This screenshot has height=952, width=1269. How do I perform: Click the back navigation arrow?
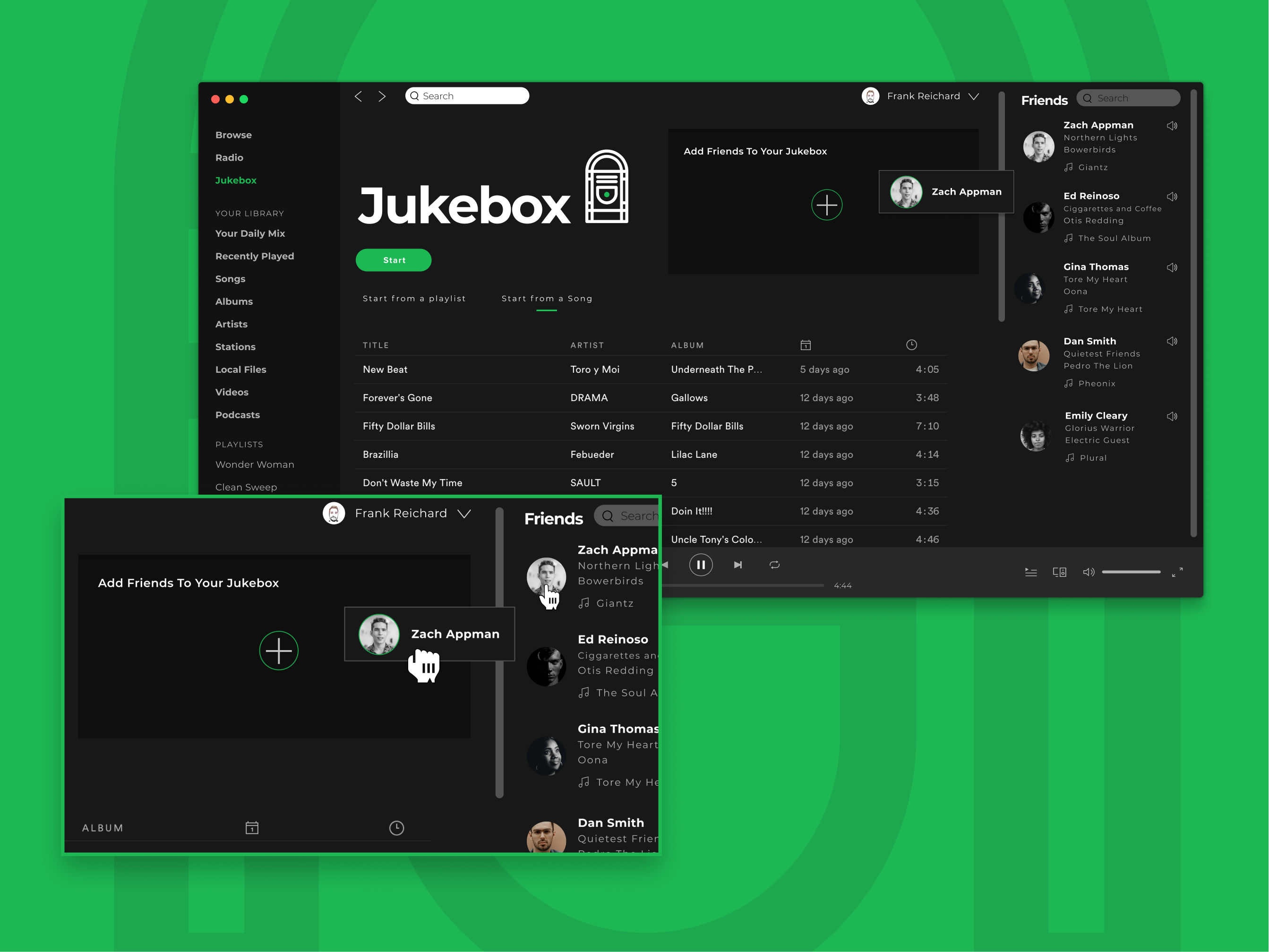tap(359, 96)
